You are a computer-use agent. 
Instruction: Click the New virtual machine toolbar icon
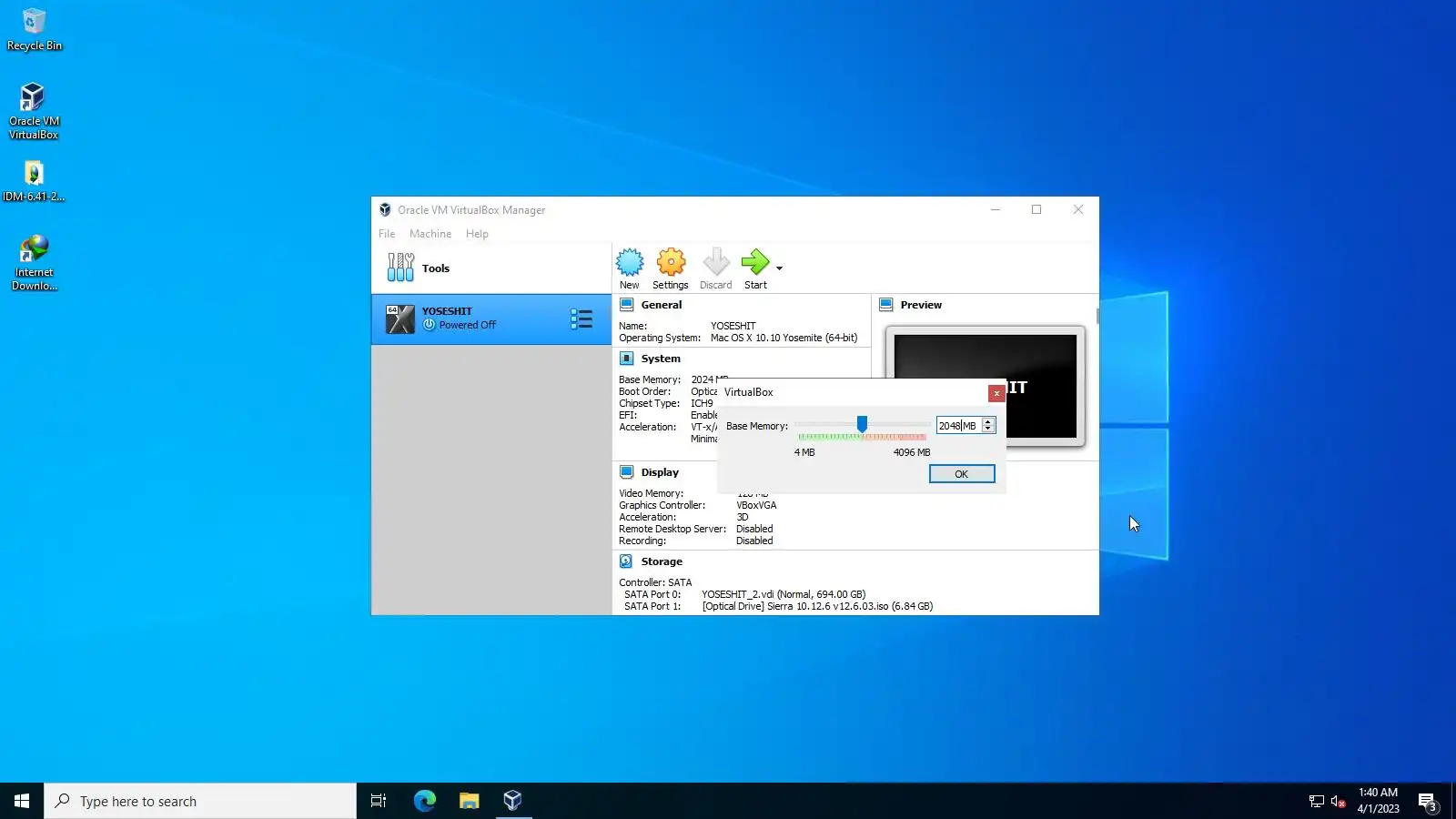click(630, 268)
